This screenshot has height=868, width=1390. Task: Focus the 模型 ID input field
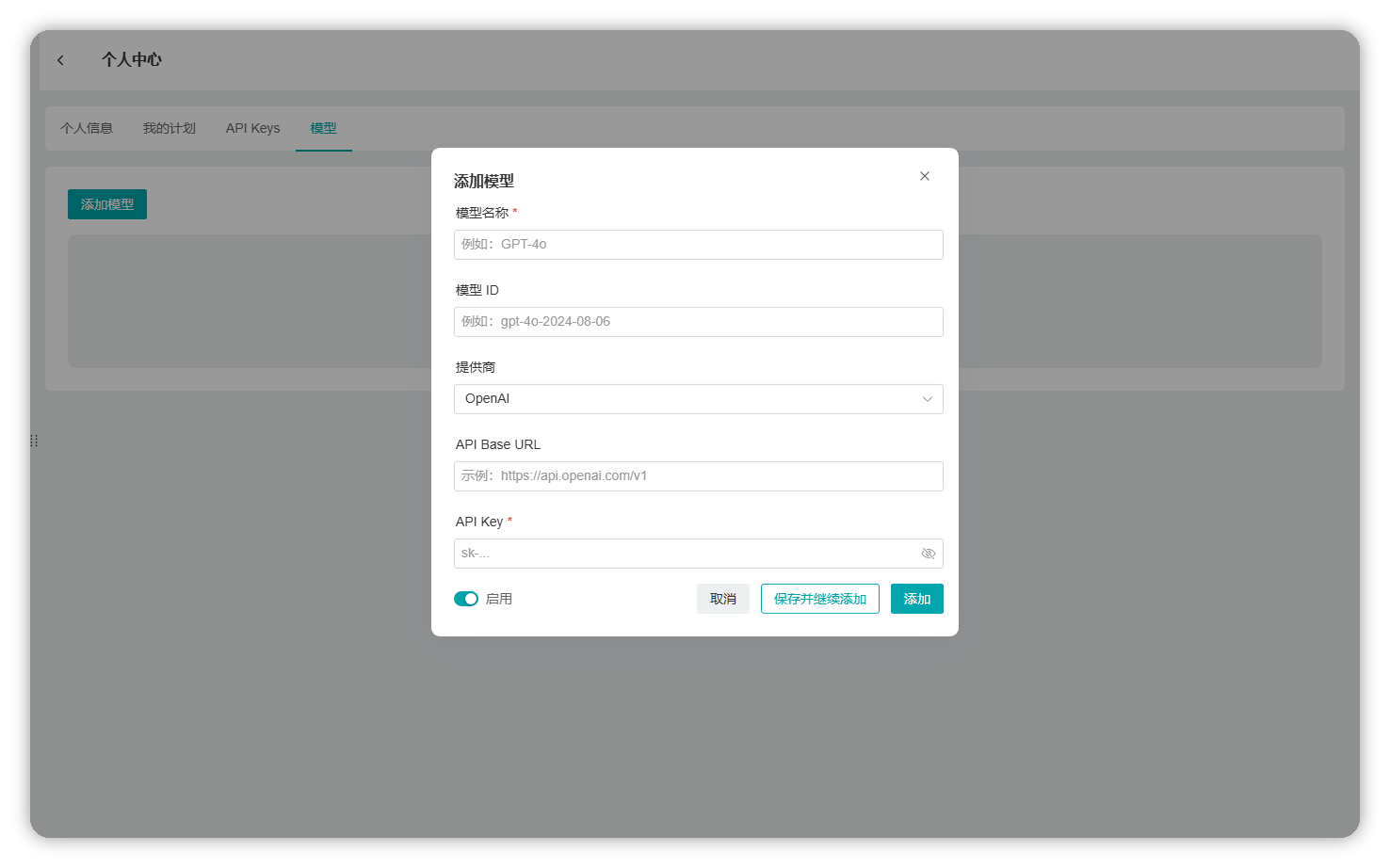coord(699,322)
